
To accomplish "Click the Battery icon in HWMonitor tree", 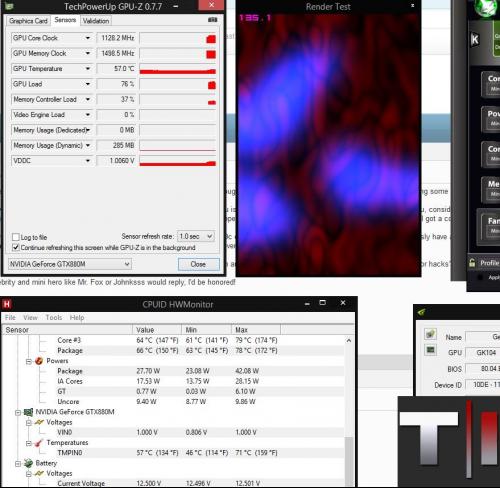I will tap(28, 463).
